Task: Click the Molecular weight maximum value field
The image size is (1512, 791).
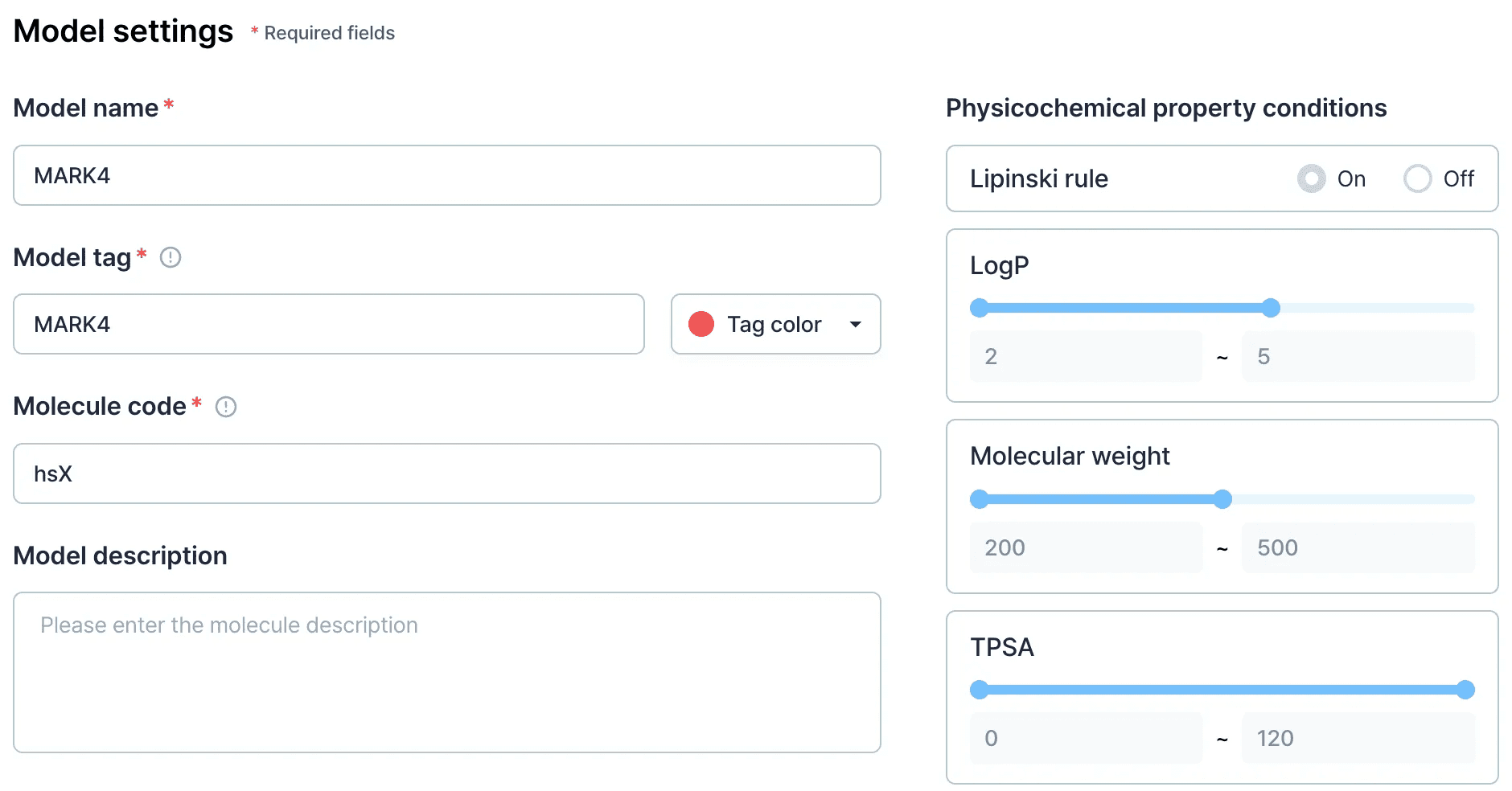Action: 1358,547
